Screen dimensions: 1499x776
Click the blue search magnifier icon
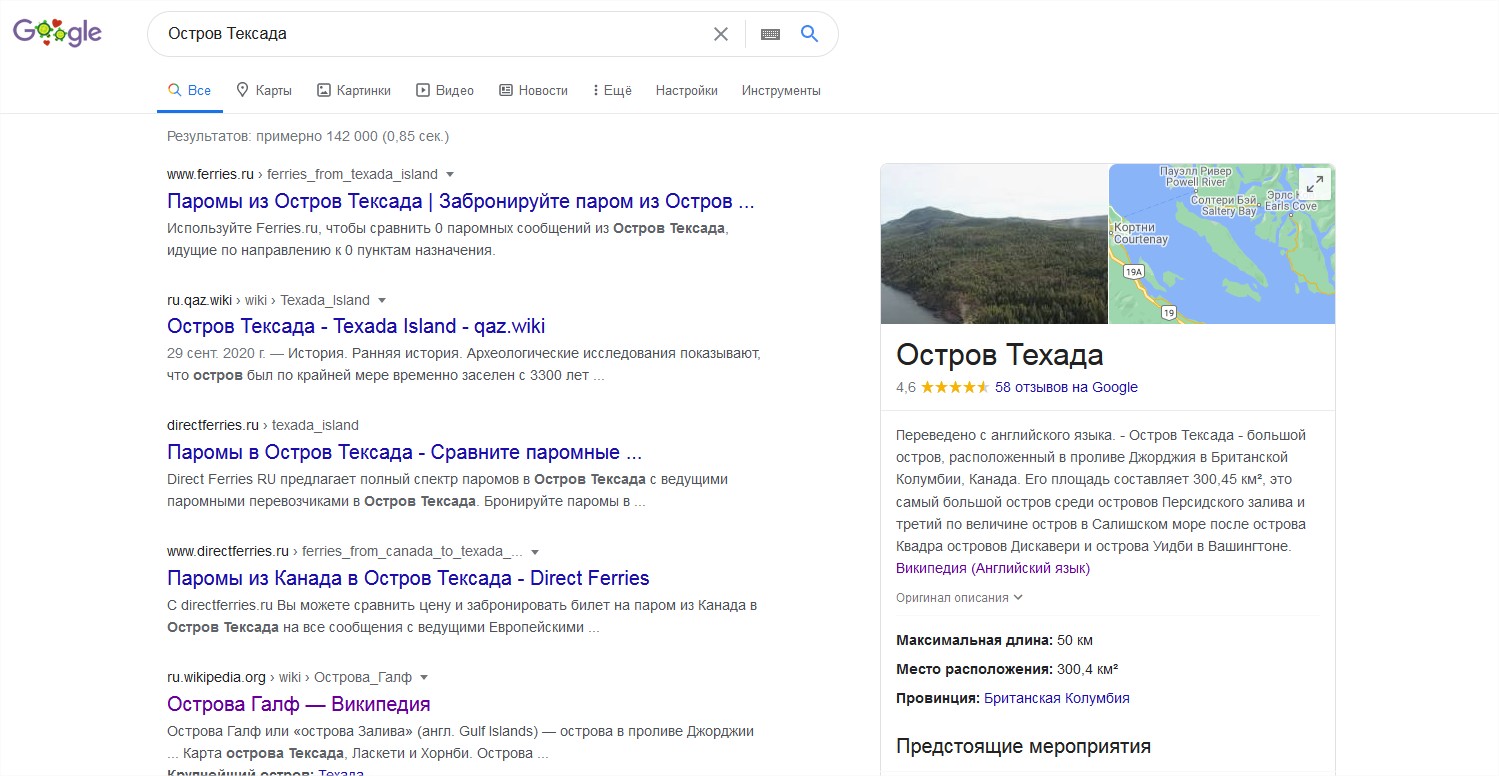(810, 34)
